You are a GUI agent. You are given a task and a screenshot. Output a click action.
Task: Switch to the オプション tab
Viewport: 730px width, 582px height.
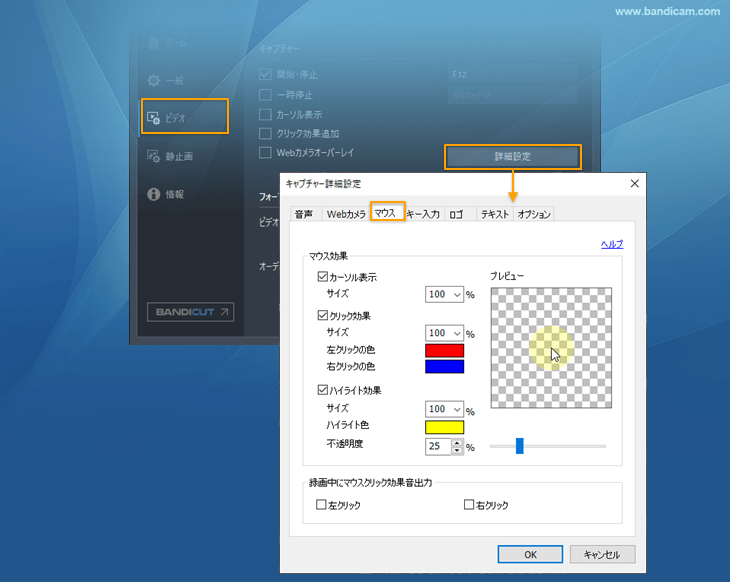534,214
